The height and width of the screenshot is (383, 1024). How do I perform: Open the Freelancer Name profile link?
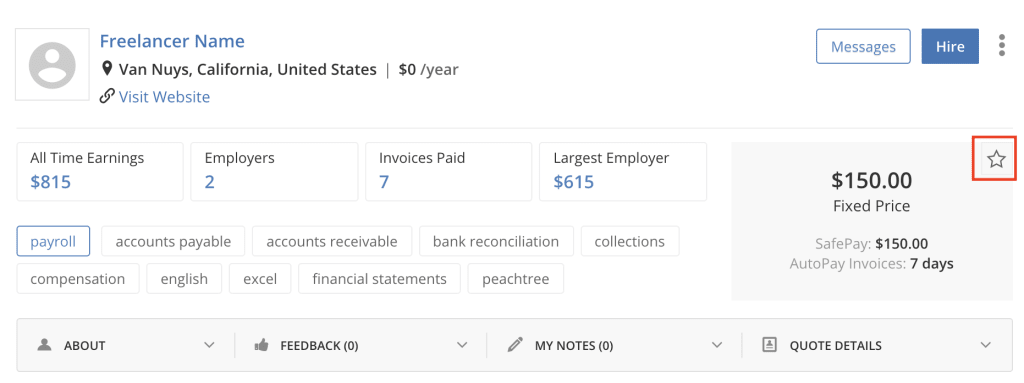[x=172, y=41]
